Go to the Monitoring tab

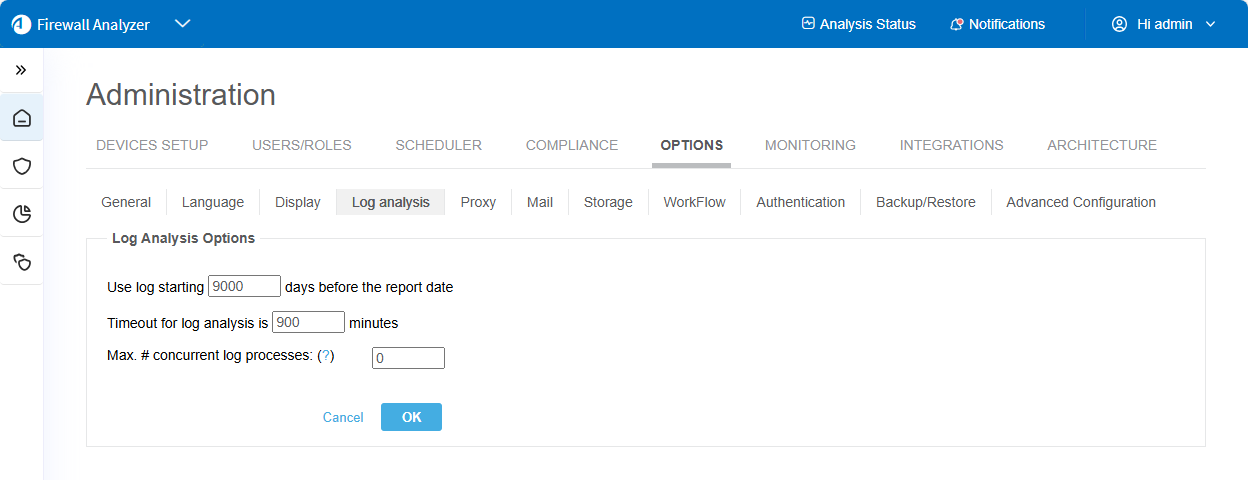coord(810,145)
